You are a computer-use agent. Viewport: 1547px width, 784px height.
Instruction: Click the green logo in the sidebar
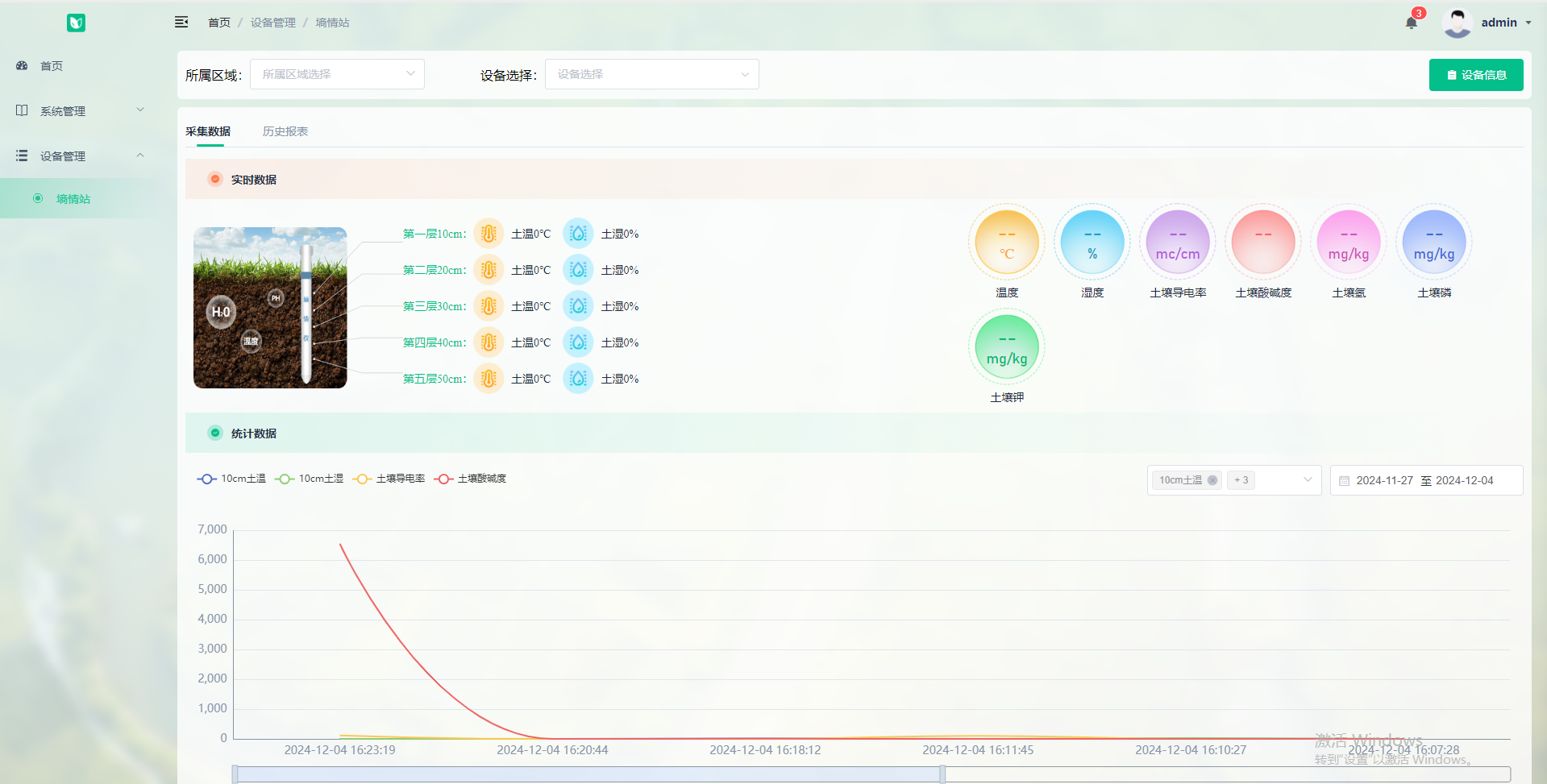point(76,23)
